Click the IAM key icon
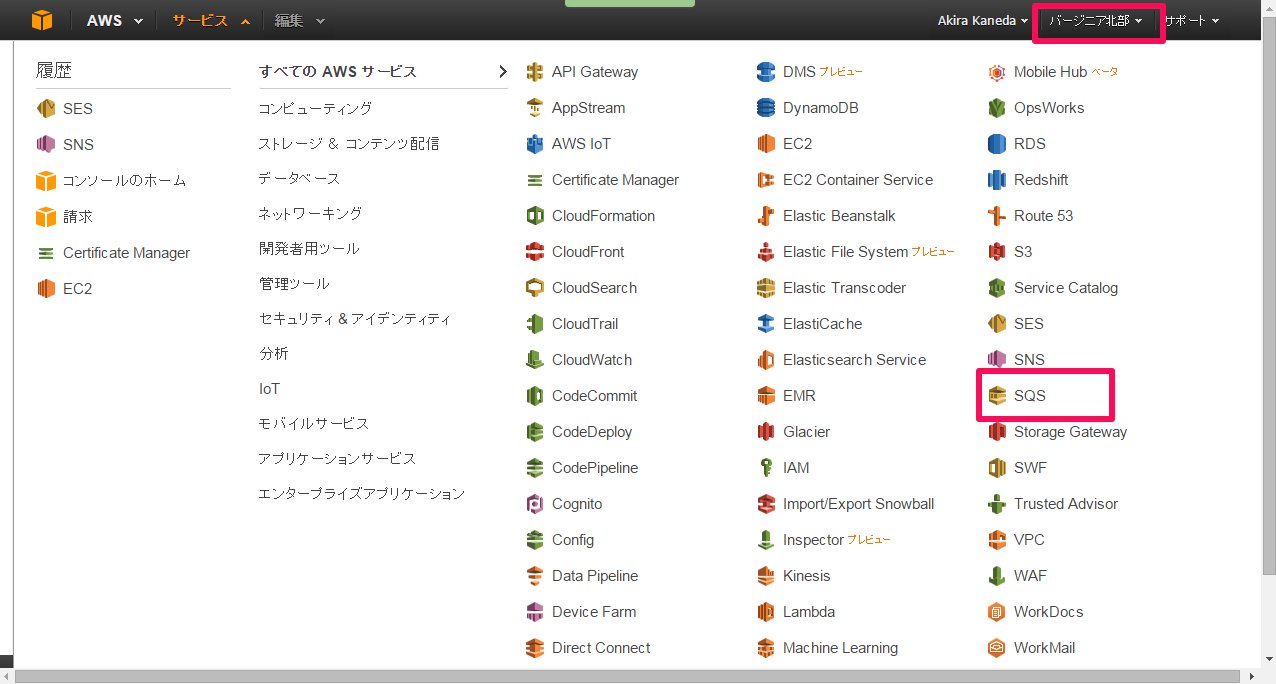This screenshot has width=1276, height=684. coord(766,468)
